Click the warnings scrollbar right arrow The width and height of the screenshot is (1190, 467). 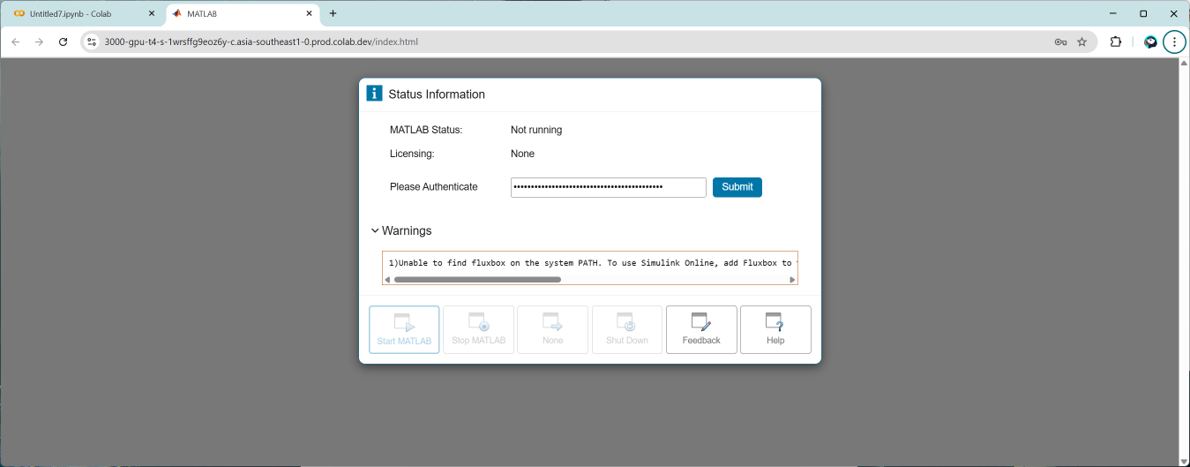[792, 279]
